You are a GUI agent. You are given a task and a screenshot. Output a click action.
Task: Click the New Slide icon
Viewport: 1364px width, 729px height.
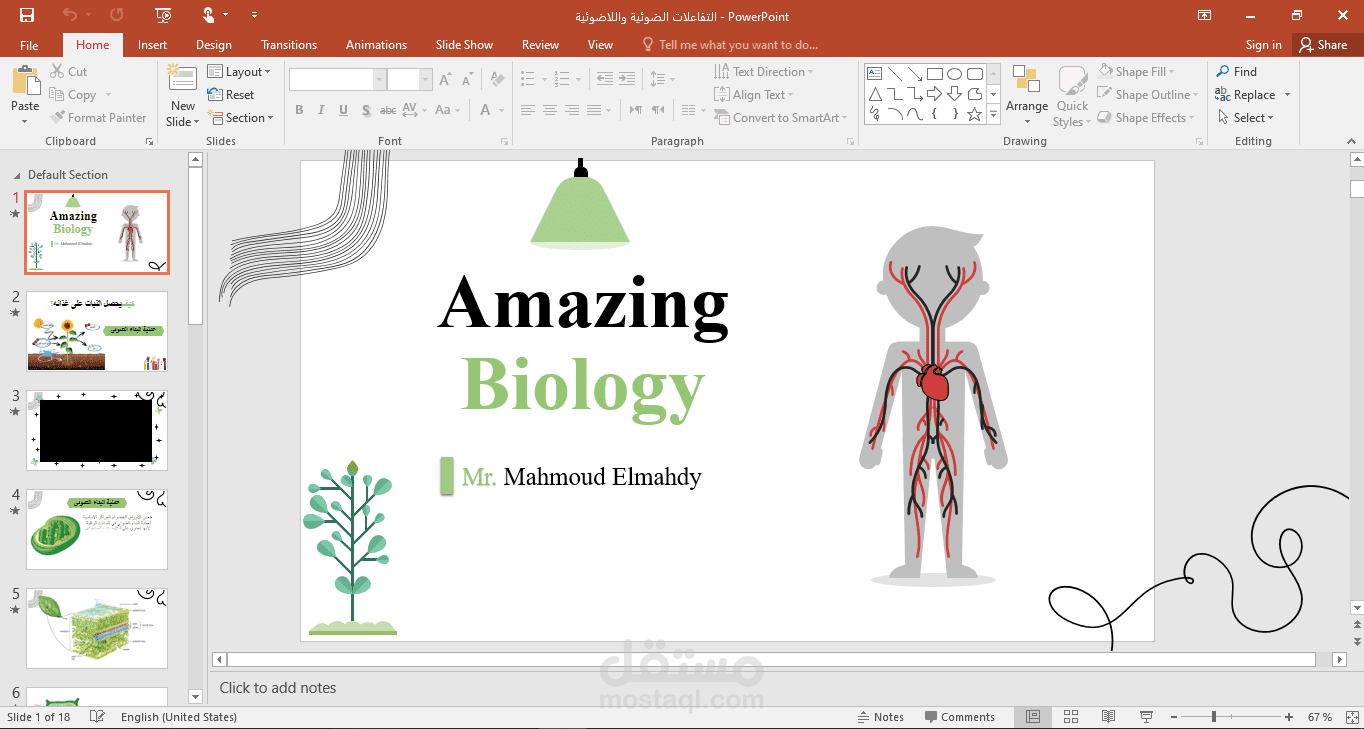coord(182,80)
